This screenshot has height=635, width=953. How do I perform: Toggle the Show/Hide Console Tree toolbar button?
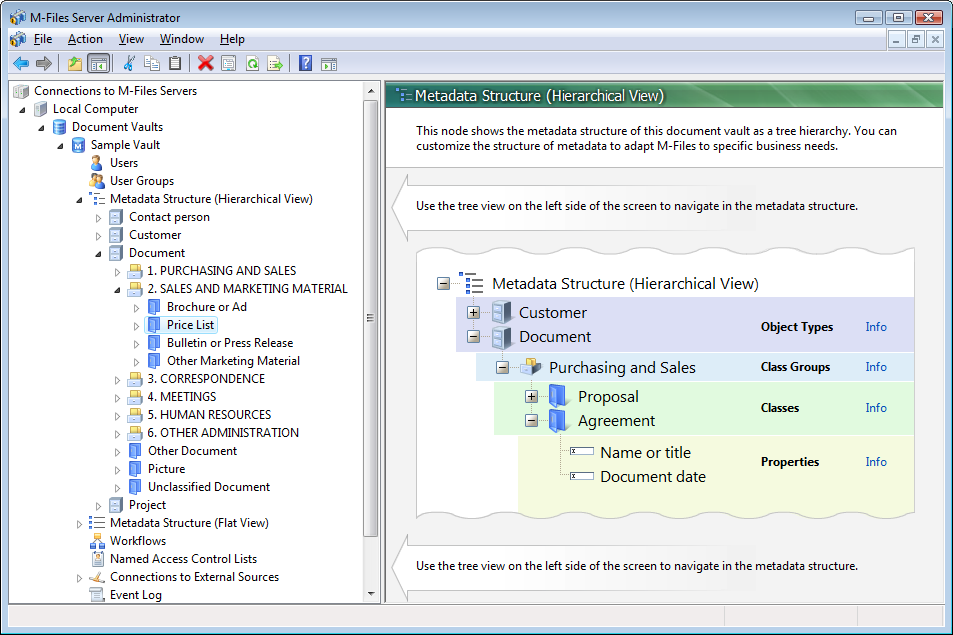(98, 63)
